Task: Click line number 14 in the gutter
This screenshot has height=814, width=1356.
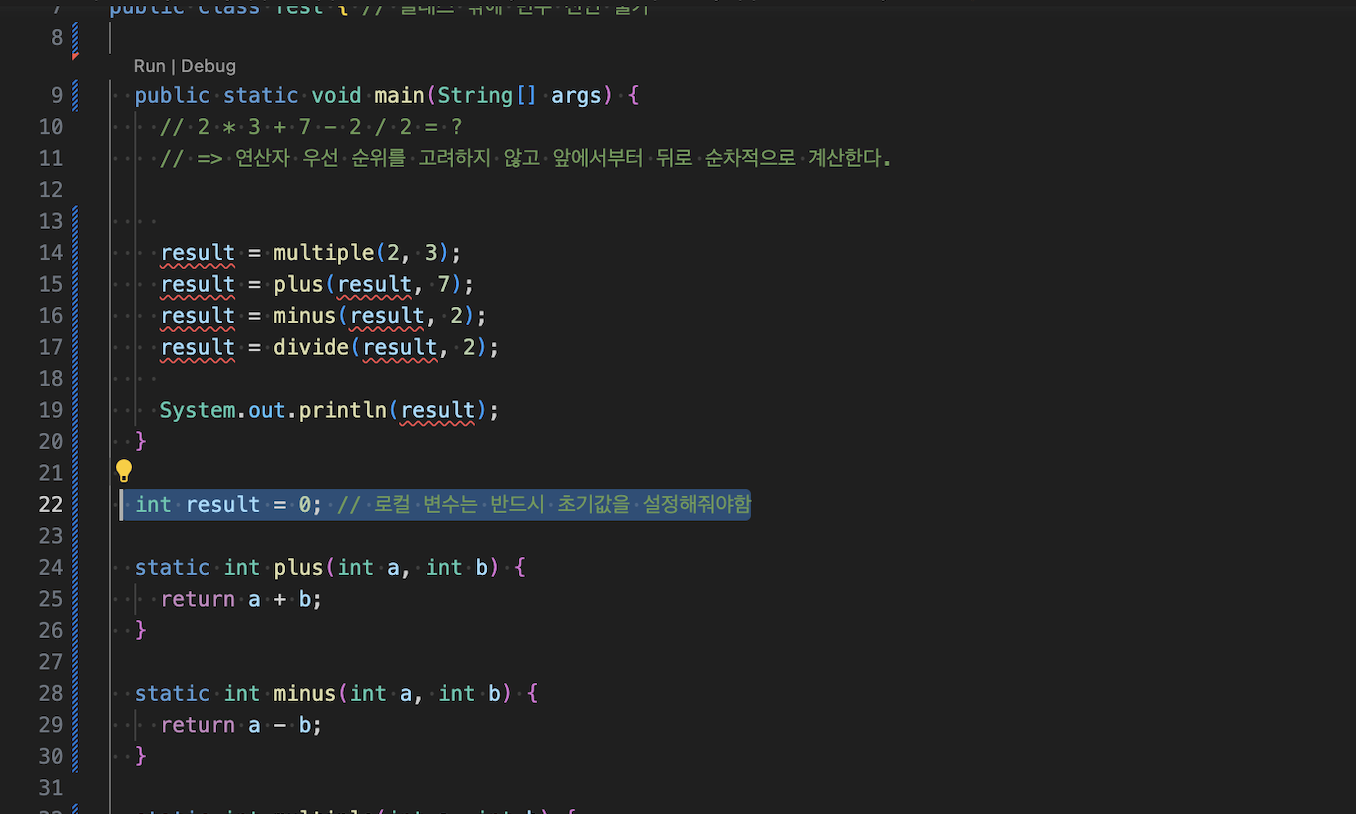Action: point(50,252)
